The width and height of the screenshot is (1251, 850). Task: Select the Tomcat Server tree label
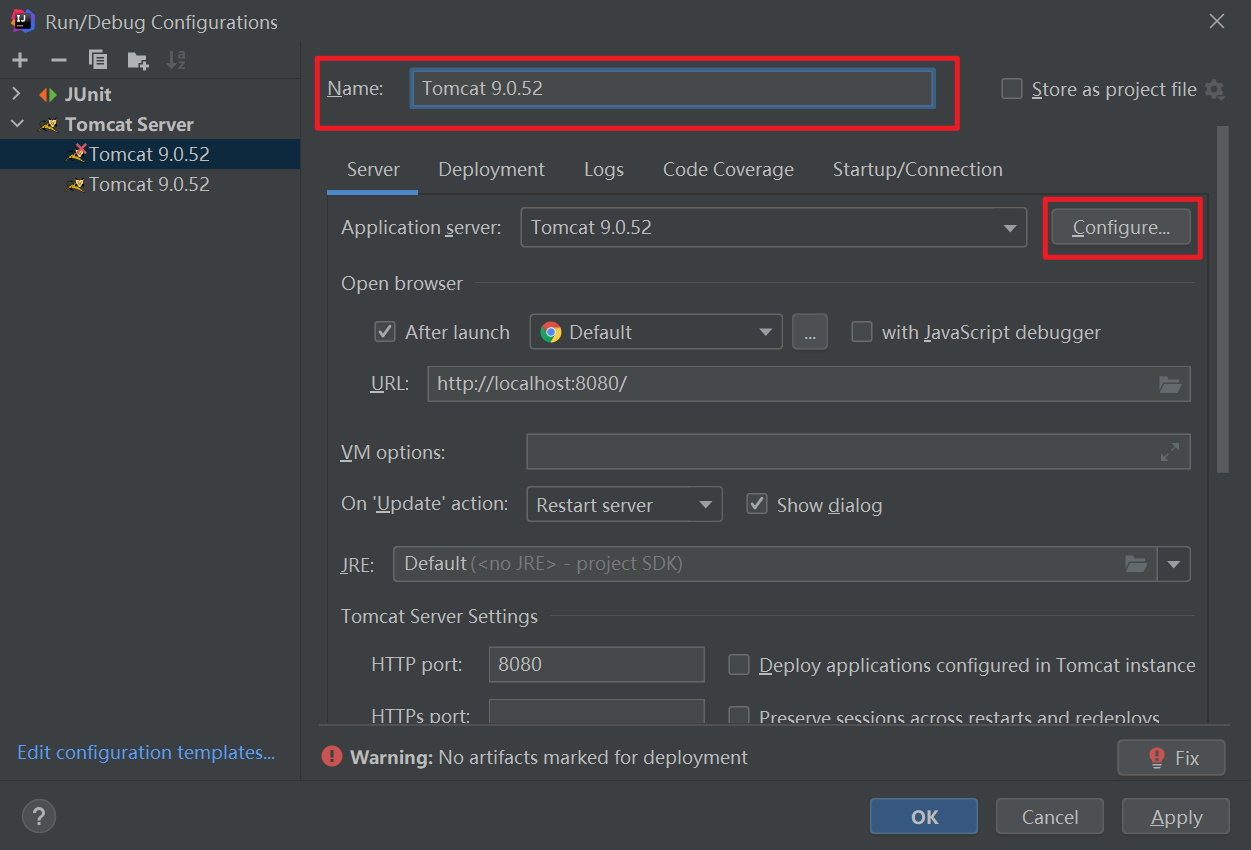(129, 124)
